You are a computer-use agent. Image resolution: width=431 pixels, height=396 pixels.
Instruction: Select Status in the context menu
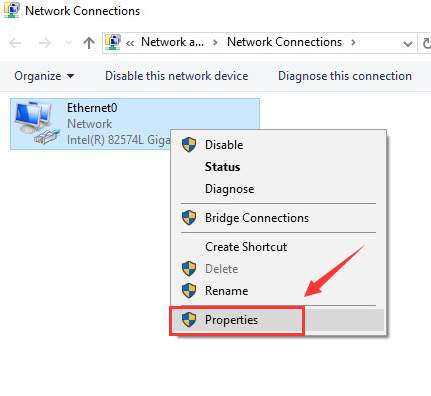click(x=222, y=167)
